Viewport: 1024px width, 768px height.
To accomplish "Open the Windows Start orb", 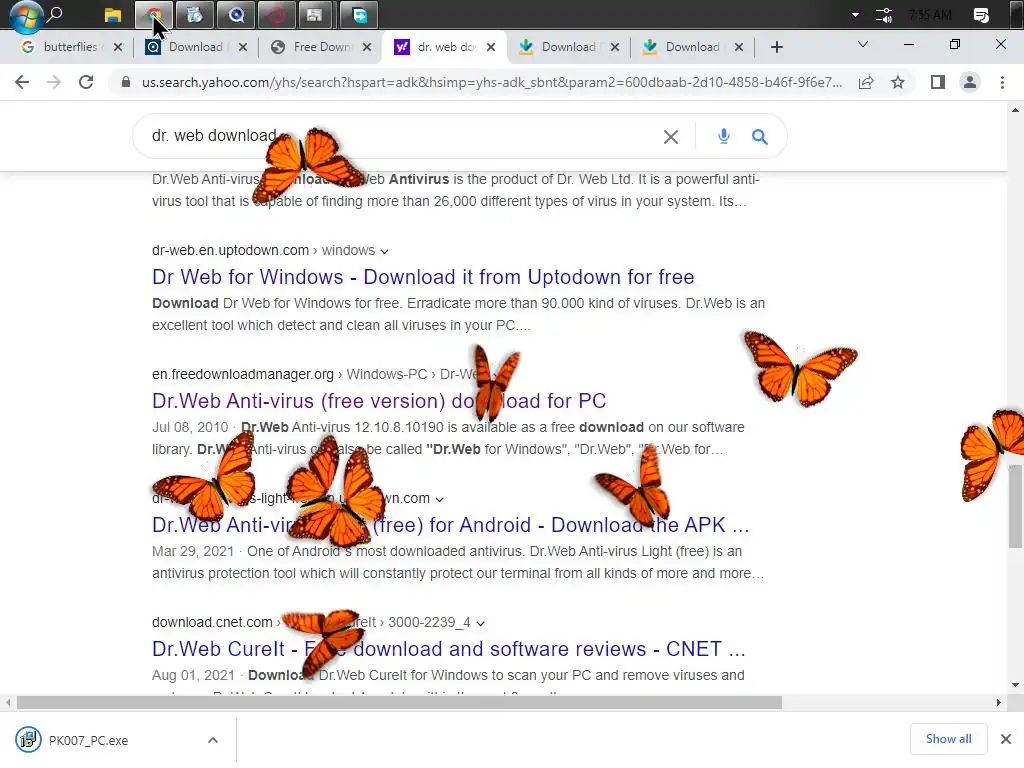I will (x=26, y=16).
